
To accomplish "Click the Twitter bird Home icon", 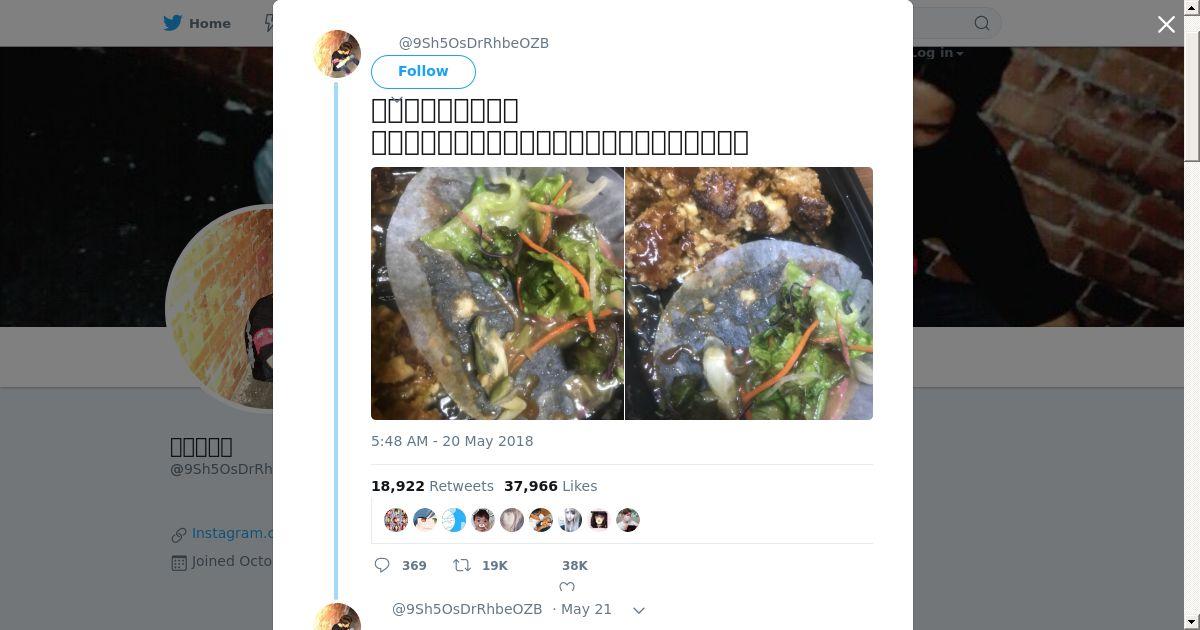I will point(174,23).
